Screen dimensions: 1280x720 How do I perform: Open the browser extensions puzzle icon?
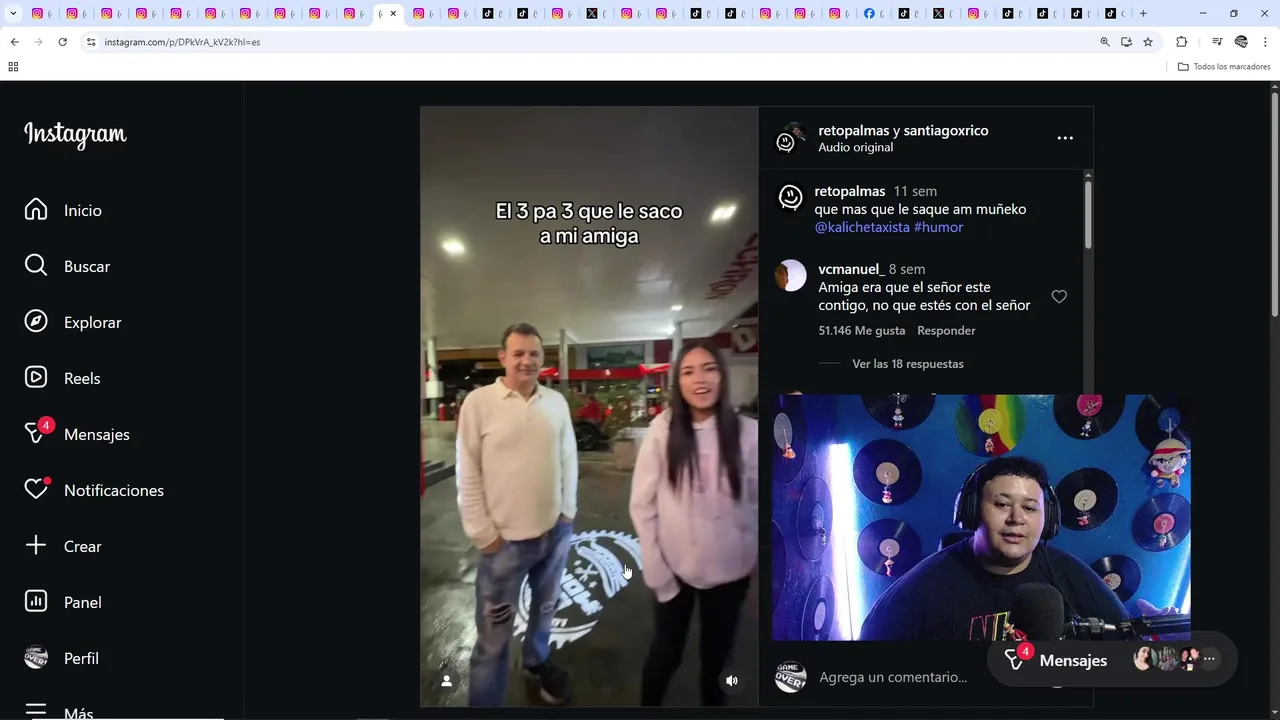pos(1181,42)
